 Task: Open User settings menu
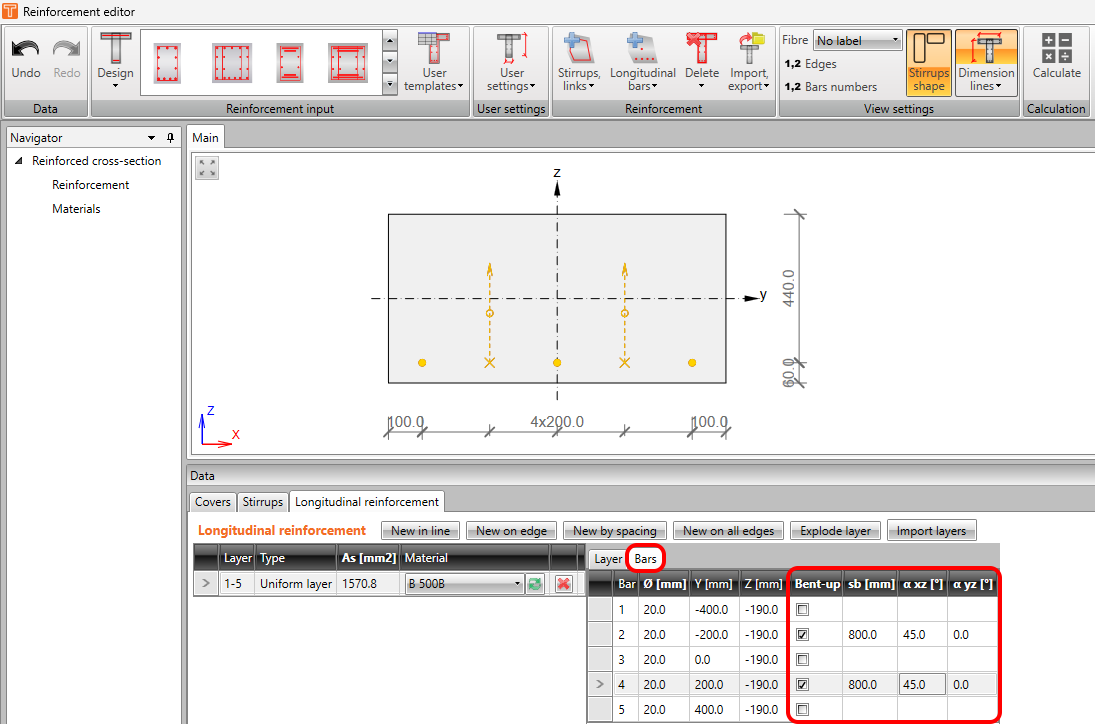[x=511, y=61]
